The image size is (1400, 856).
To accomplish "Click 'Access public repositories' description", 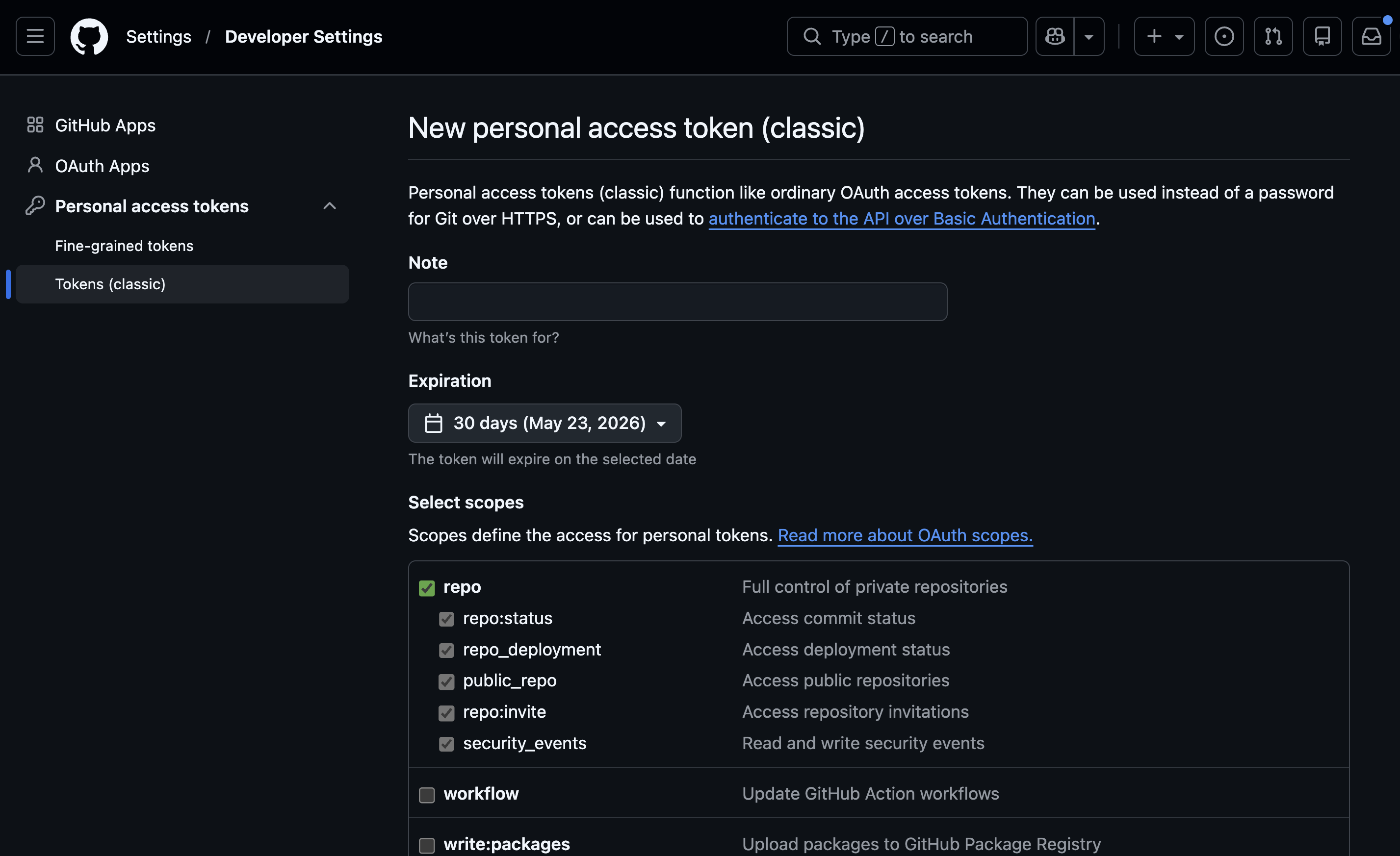I will (846, 680).
